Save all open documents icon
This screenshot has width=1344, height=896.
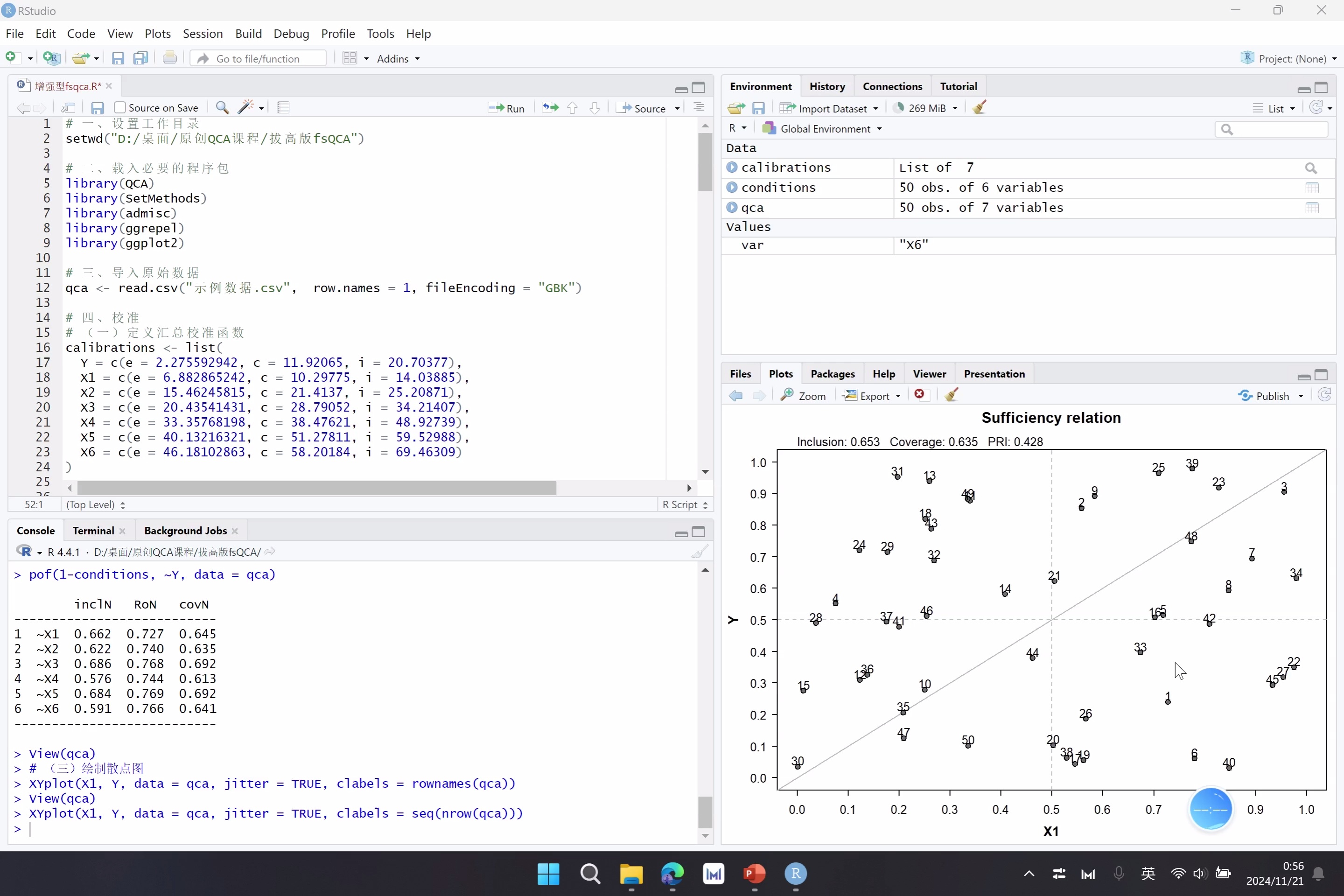pos(140,58)
